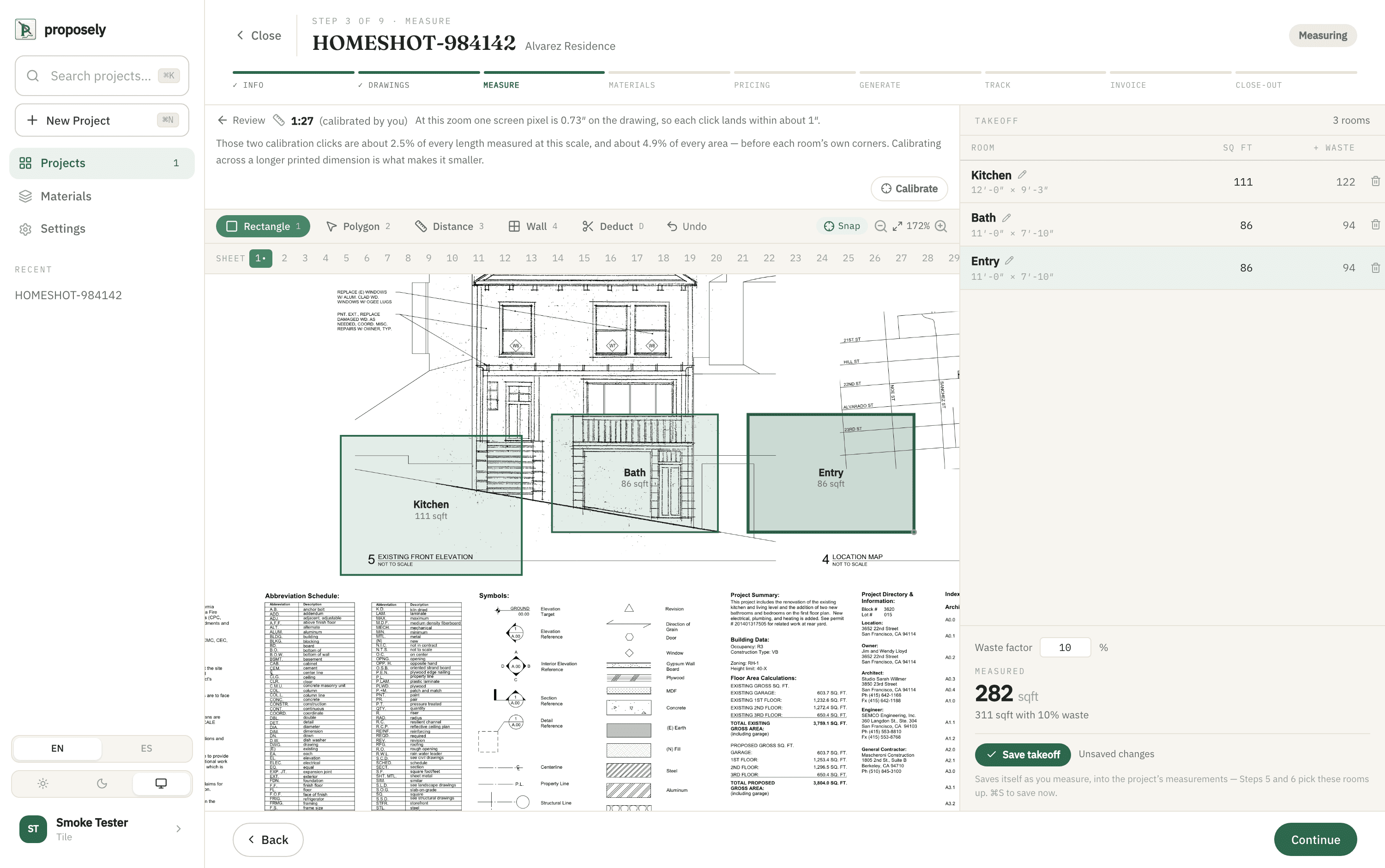The height and width of the screenshot is (868, 1385).
Task: Delete the Kitchen room row
Action: click(1375, 181)
